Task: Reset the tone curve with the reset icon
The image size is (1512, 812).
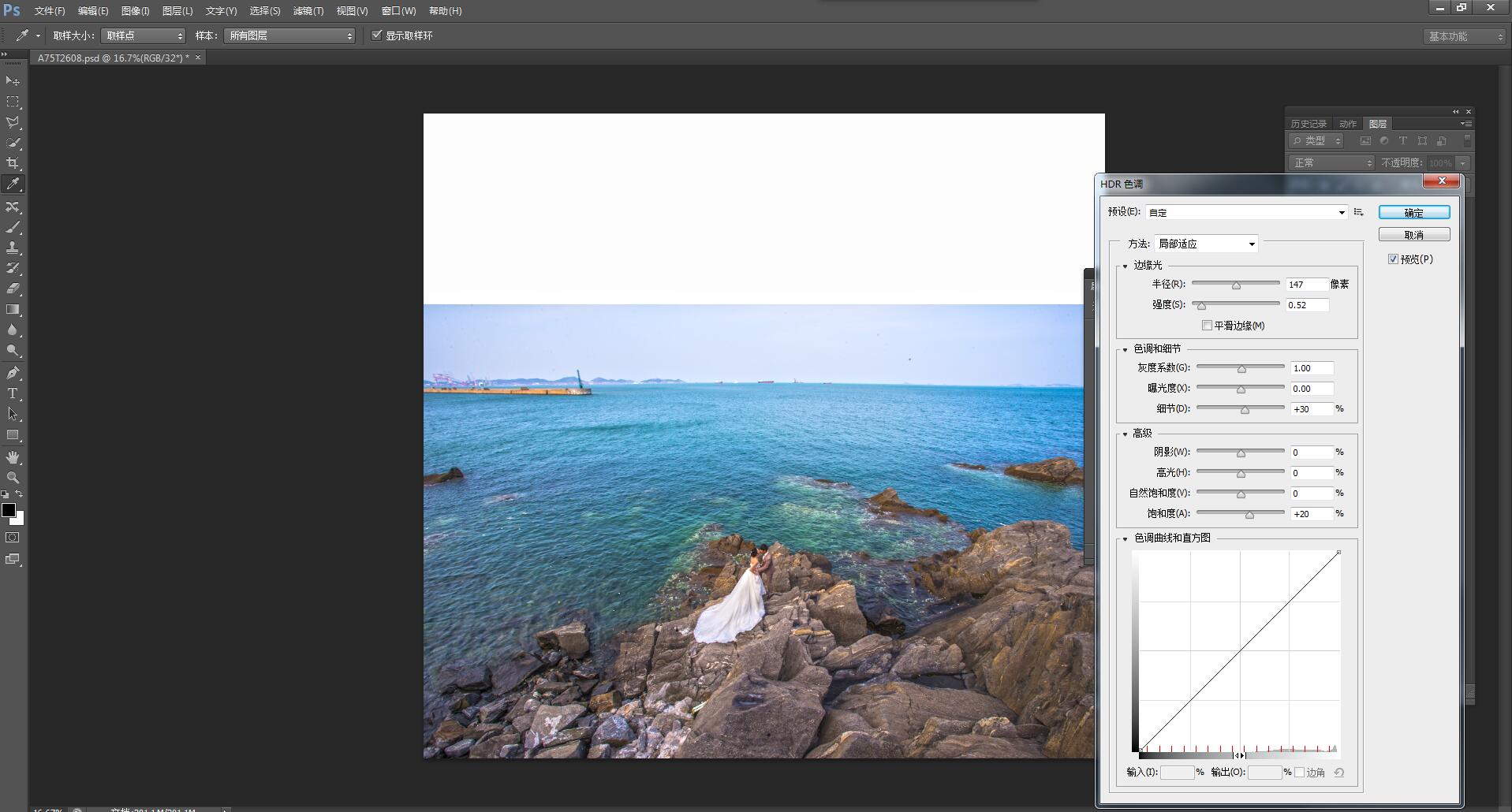Action: pyautogui.click(x=1338, y=773)
